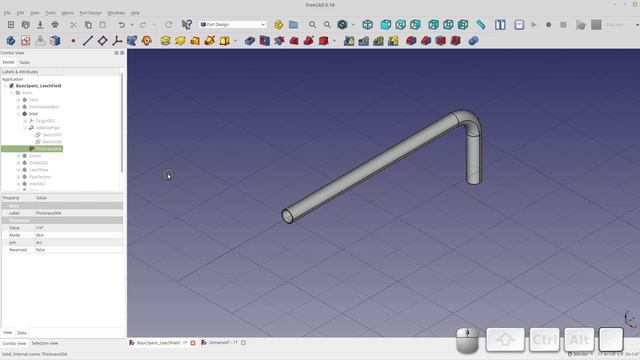Open the Edit menu
The width and height of the screenshot is (640, 360).
20,13
